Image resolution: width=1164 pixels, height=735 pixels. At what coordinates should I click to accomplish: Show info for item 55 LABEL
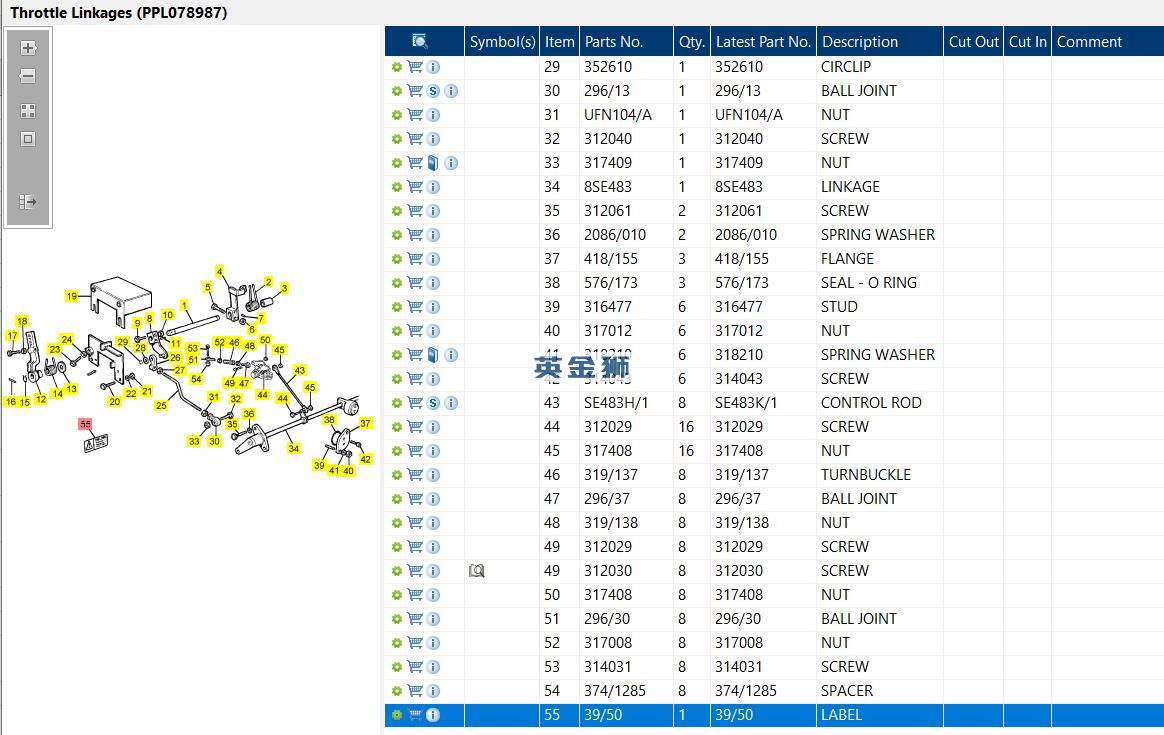coord(434,715)
